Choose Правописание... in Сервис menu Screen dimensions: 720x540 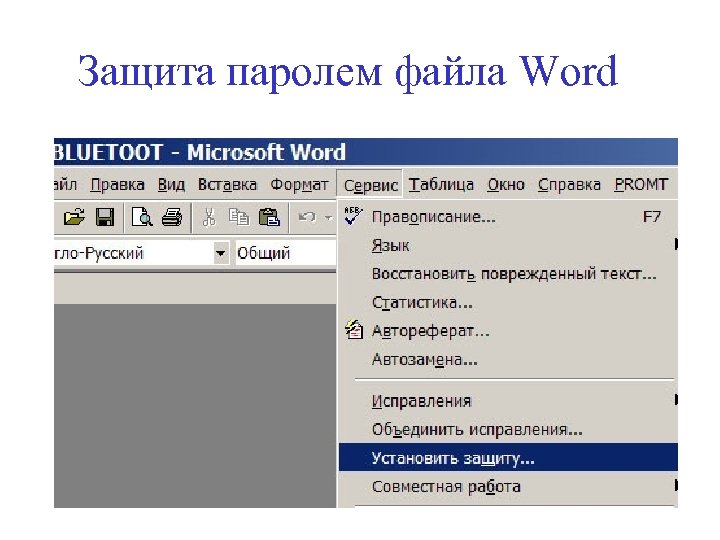(x=508, y=217)
